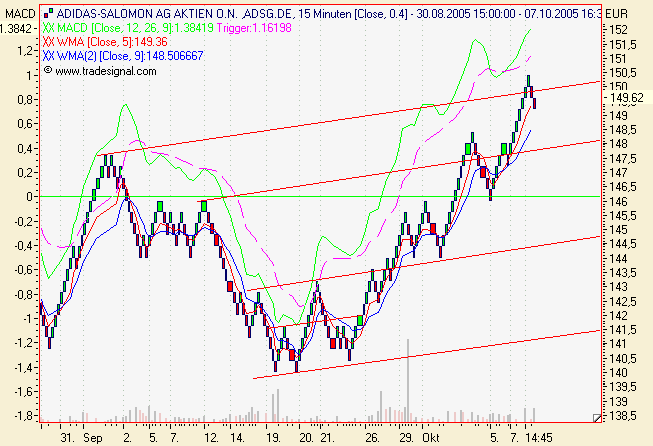The height and width of the screenshot is (446, 653).
Task: Click the chart title 'ADIDAS-SALOMON AG AKTIEN O.N.'
Action: coord(147,14)
